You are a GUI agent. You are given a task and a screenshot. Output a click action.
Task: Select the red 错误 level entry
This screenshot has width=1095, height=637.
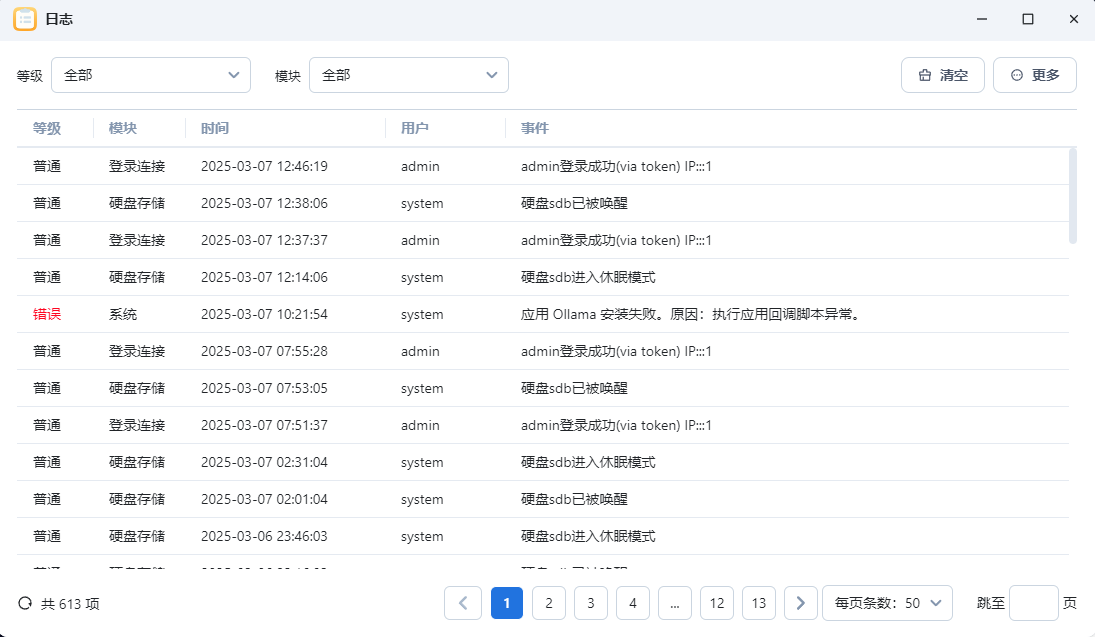pyautogui.click(x=47, y=314)
